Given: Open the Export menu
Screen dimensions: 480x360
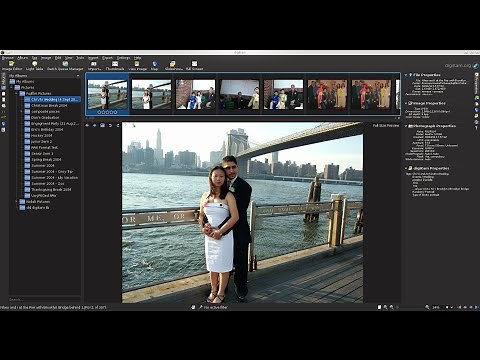Looking at the screenshot, I should pyautogui.click(x=107, y=58).
